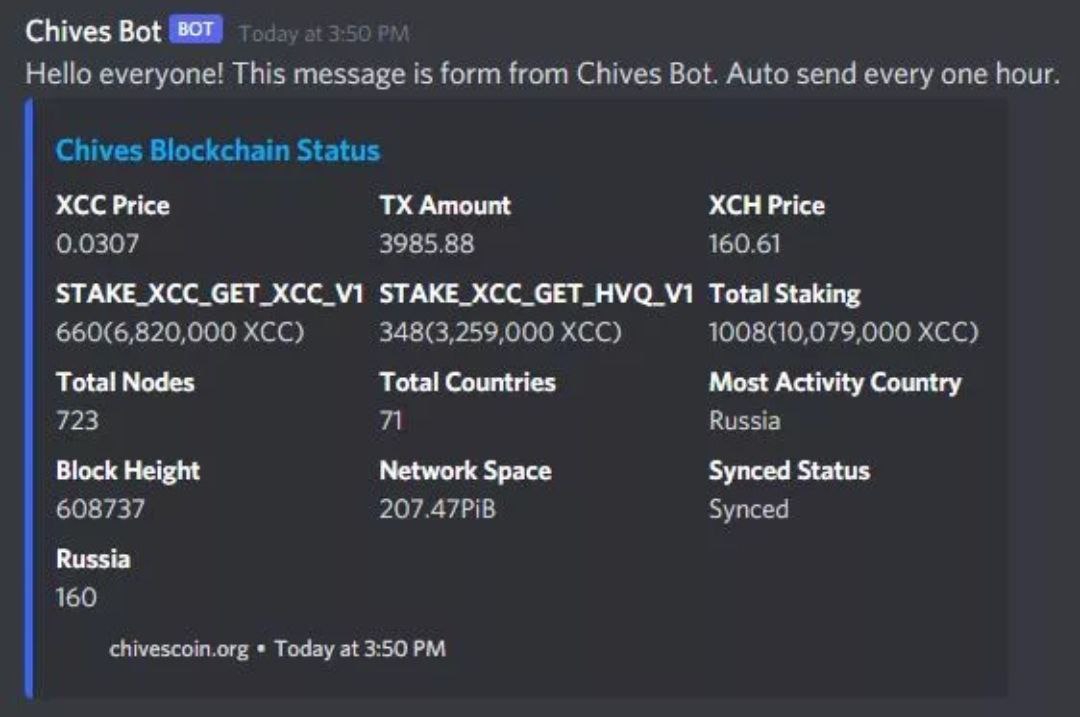Click the header timestamp beside the BOT badge
The height and width of the screenshot is (717, 1080).
tap(324, 33)
